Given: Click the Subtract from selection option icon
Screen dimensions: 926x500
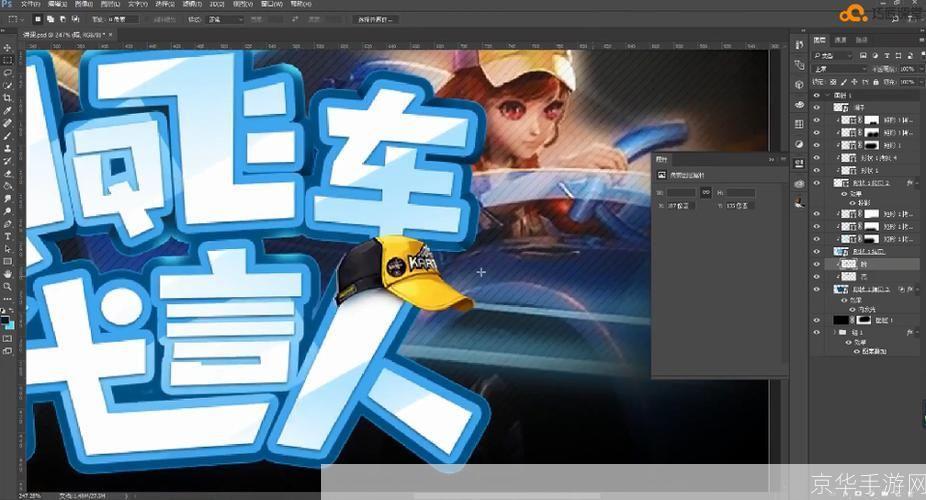Looking at the screenshot, I should pyautogui.click(x=63, y=19).
